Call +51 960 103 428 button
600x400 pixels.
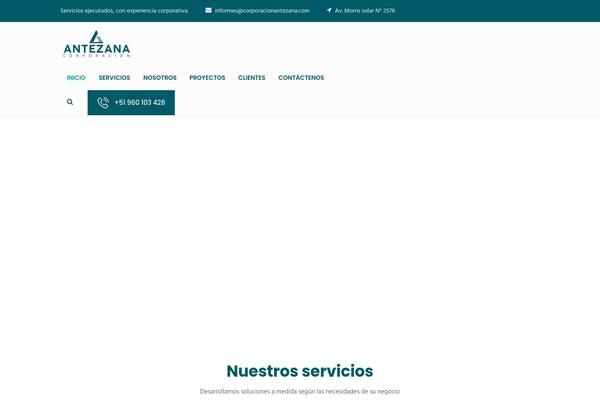pos(131,103)
